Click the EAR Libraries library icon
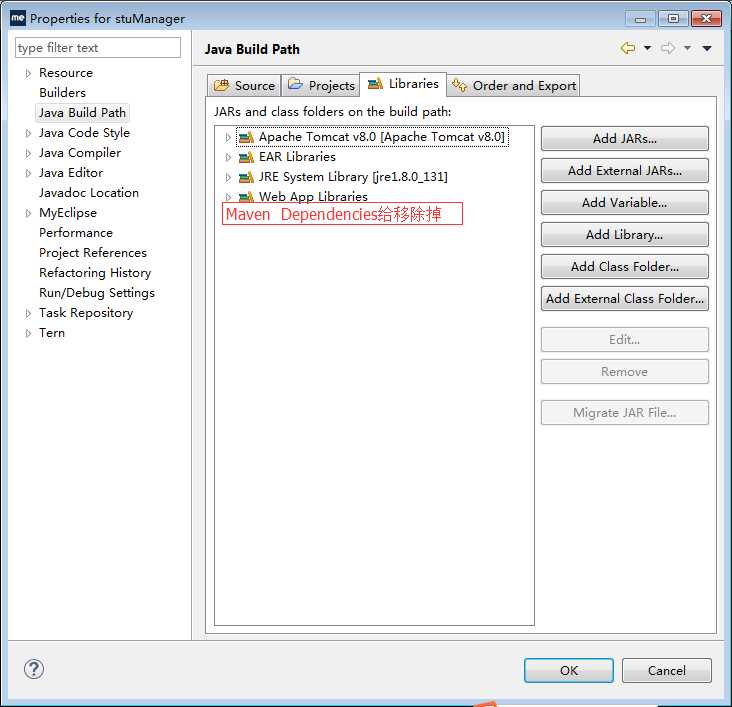The height and width of the screenshot is (707, 732). click(246, 157)
